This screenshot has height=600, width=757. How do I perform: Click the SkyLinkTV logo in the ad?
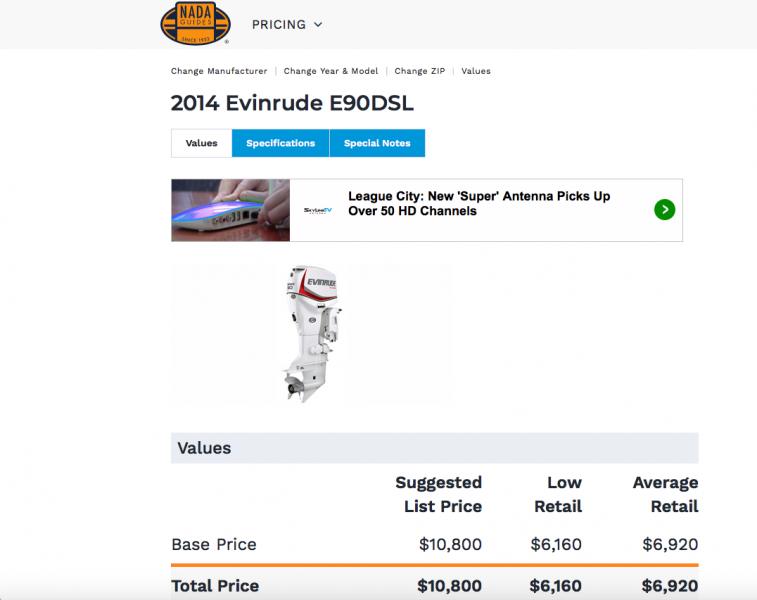click(319, 210)
